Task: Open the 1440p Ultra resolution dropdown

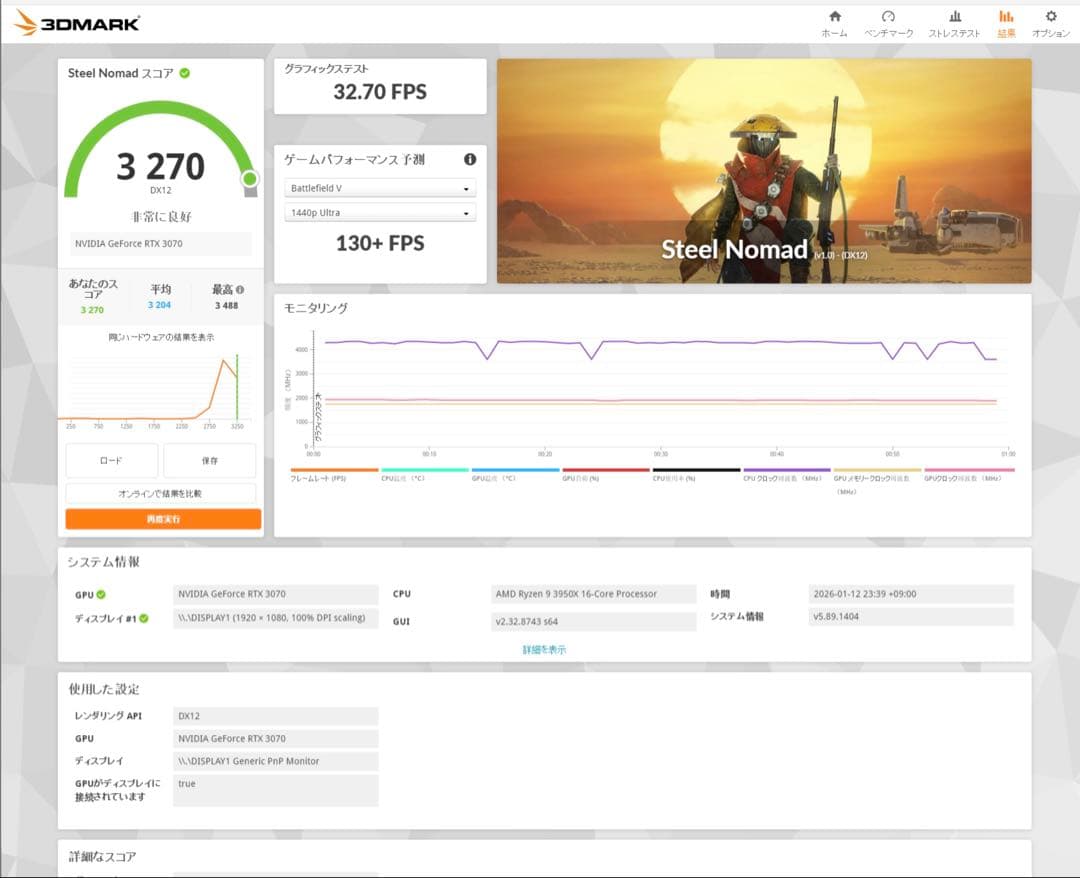Action: click(x=380, y=213)
